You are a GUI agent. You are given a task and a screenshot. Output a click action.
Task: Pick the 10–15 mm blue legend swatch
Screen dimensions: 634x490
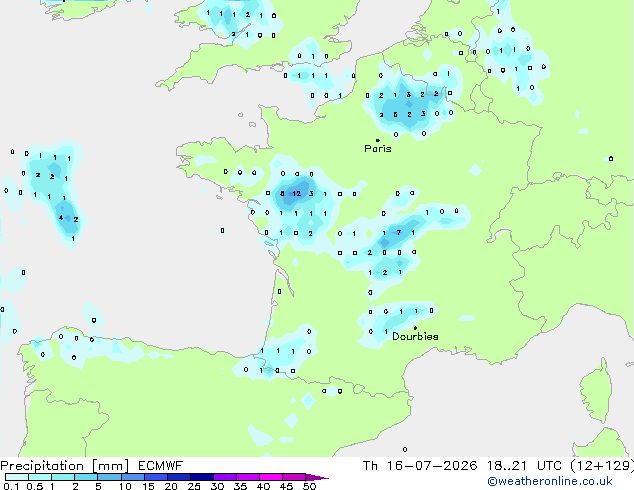tap(132, 477)
